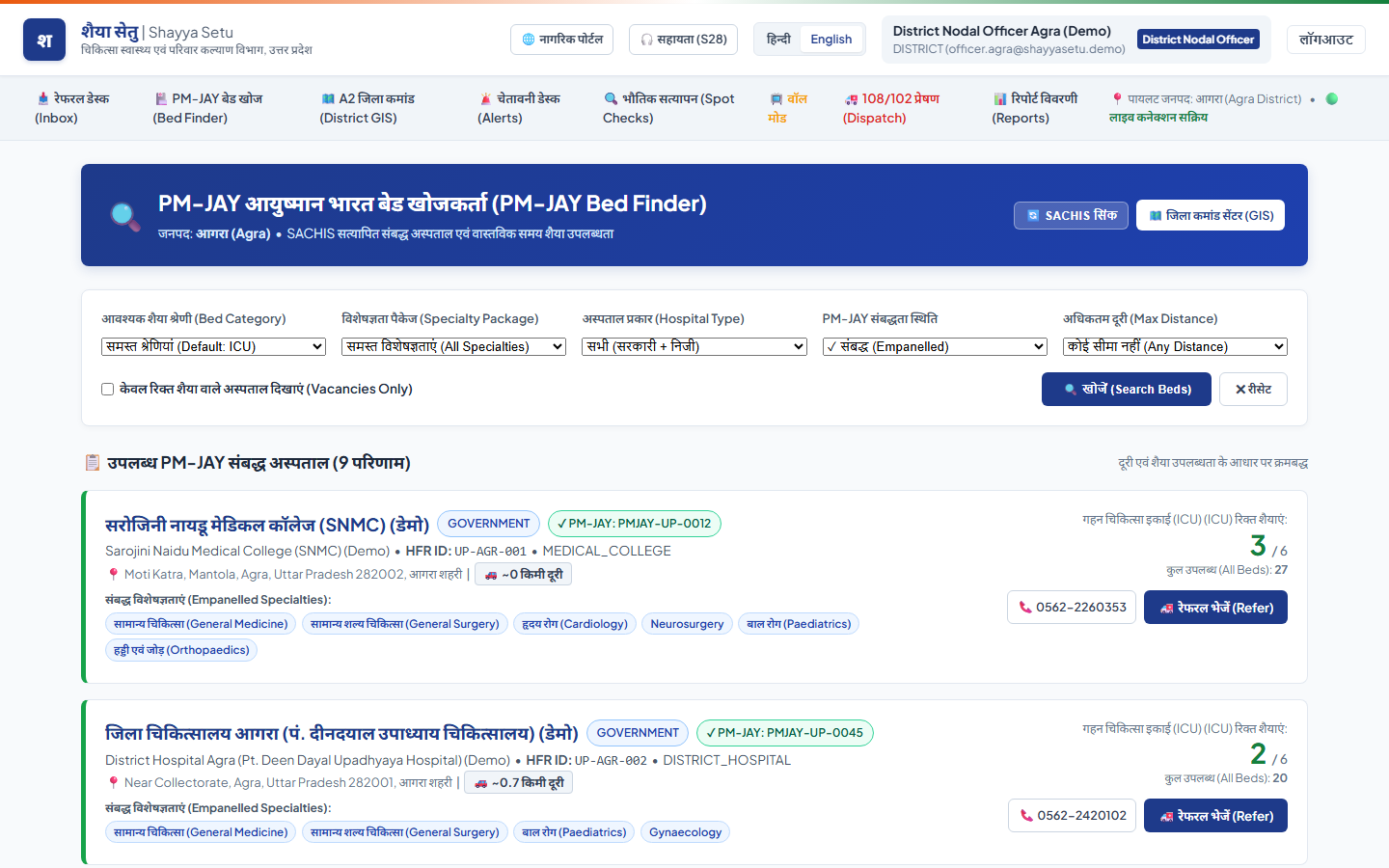The height and width of the screenshot is (868, 1389).
Task: Click the clipboard icon beside results heading
Action: (93, 463)
